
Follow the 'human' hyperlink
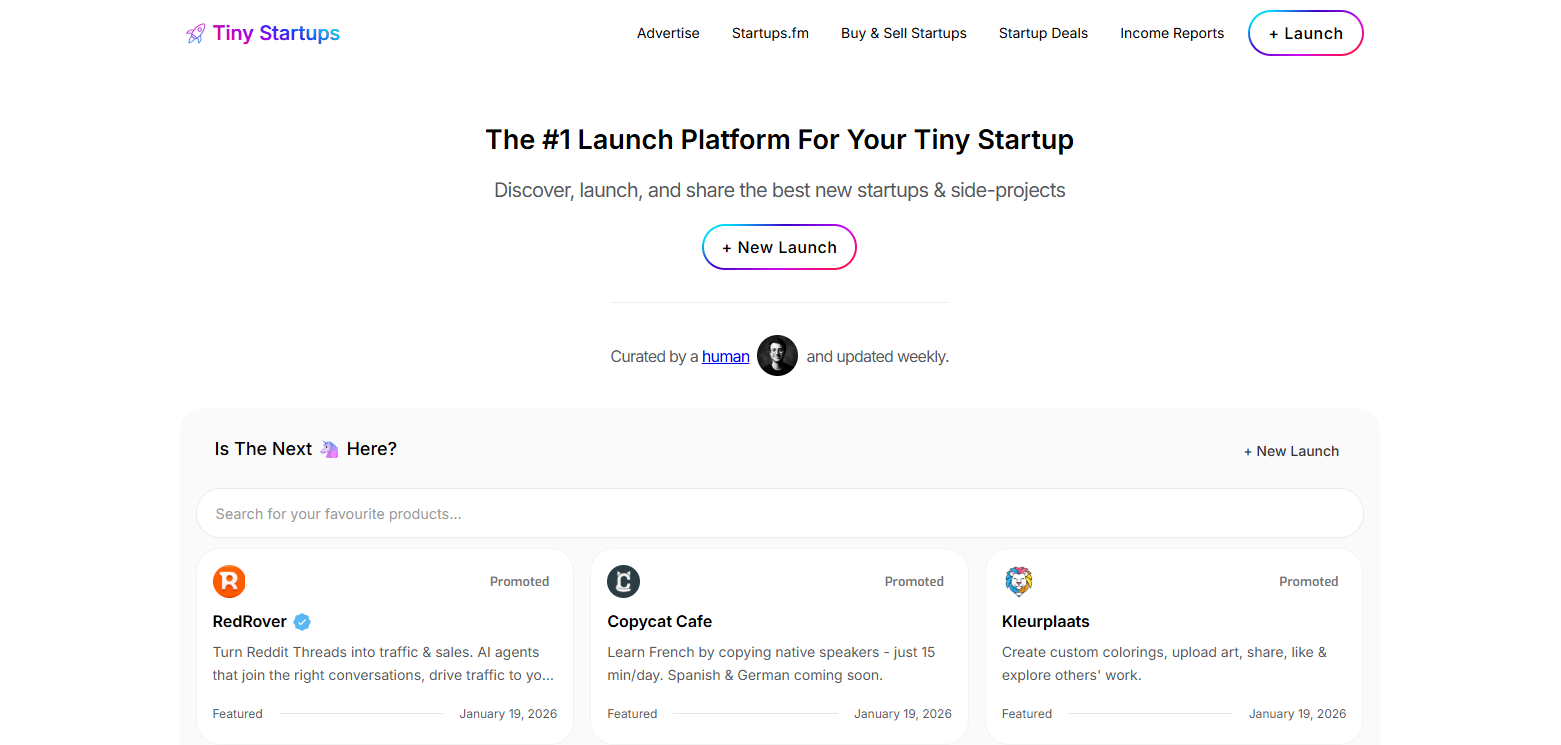[x=726, y=356]
